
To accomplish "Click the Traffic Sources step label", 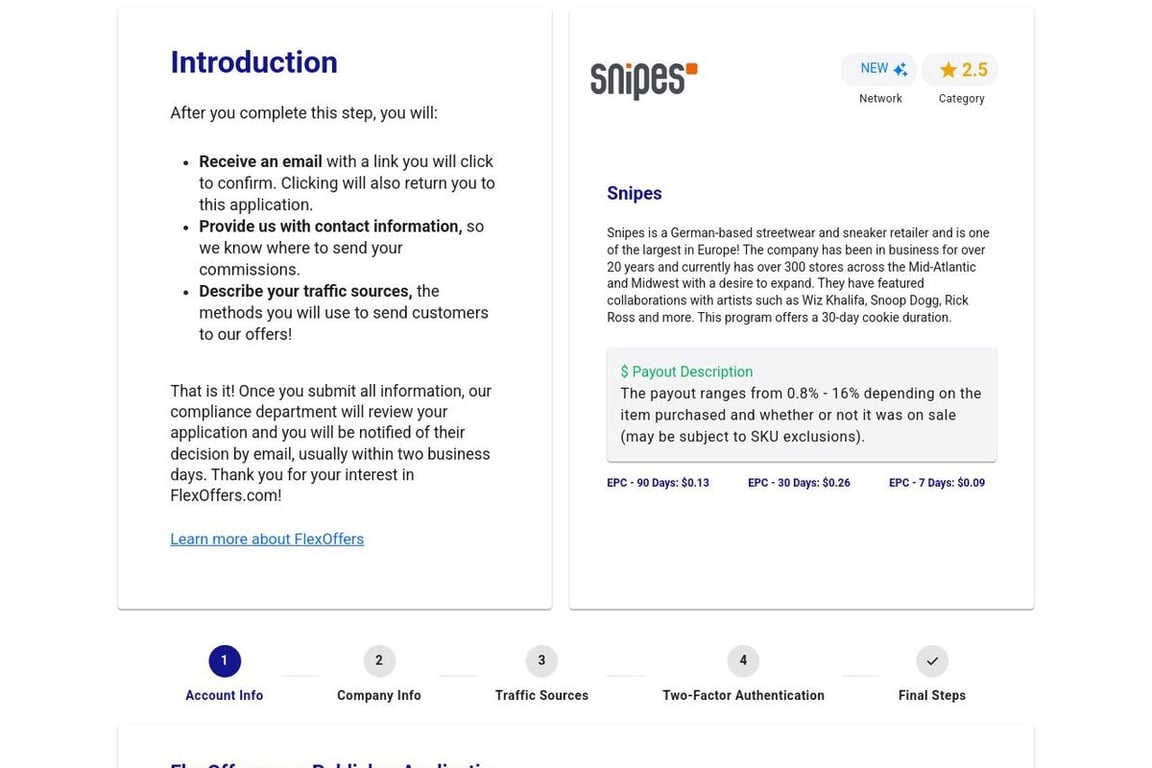I will tap(541, 695).
